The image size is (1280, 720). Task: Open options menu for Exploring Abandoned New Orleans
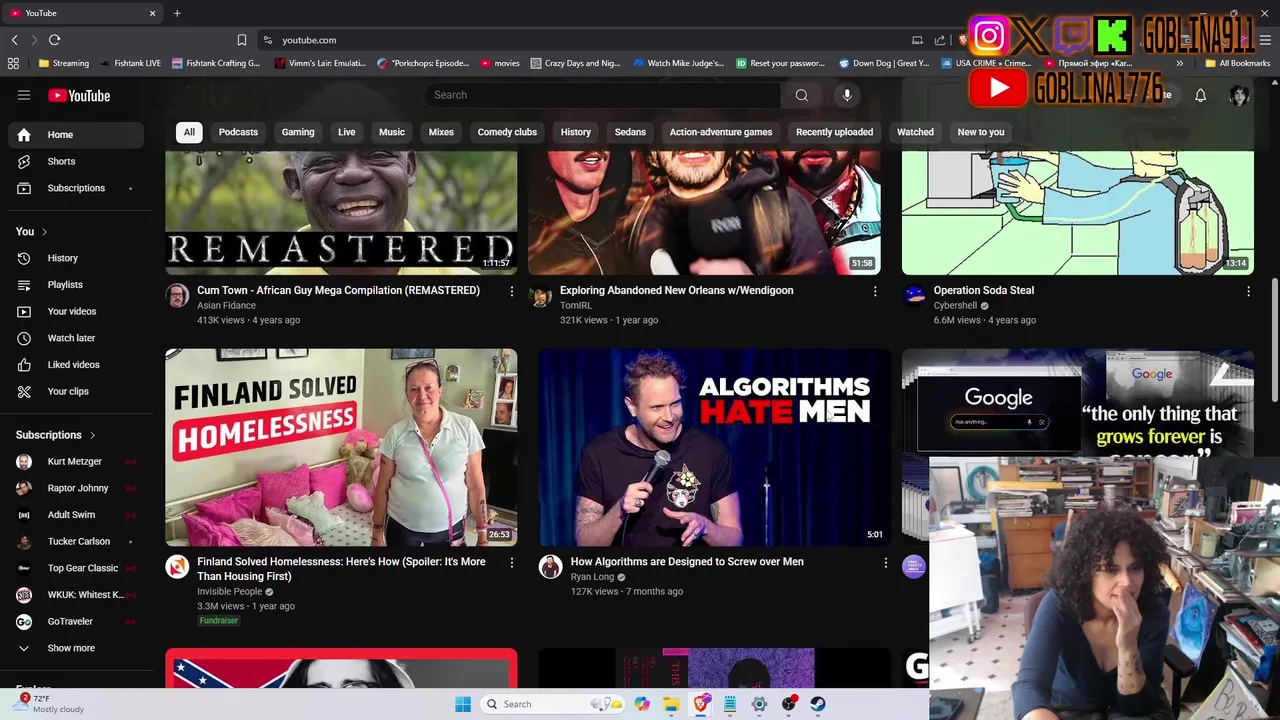click(x=875, y=291)
